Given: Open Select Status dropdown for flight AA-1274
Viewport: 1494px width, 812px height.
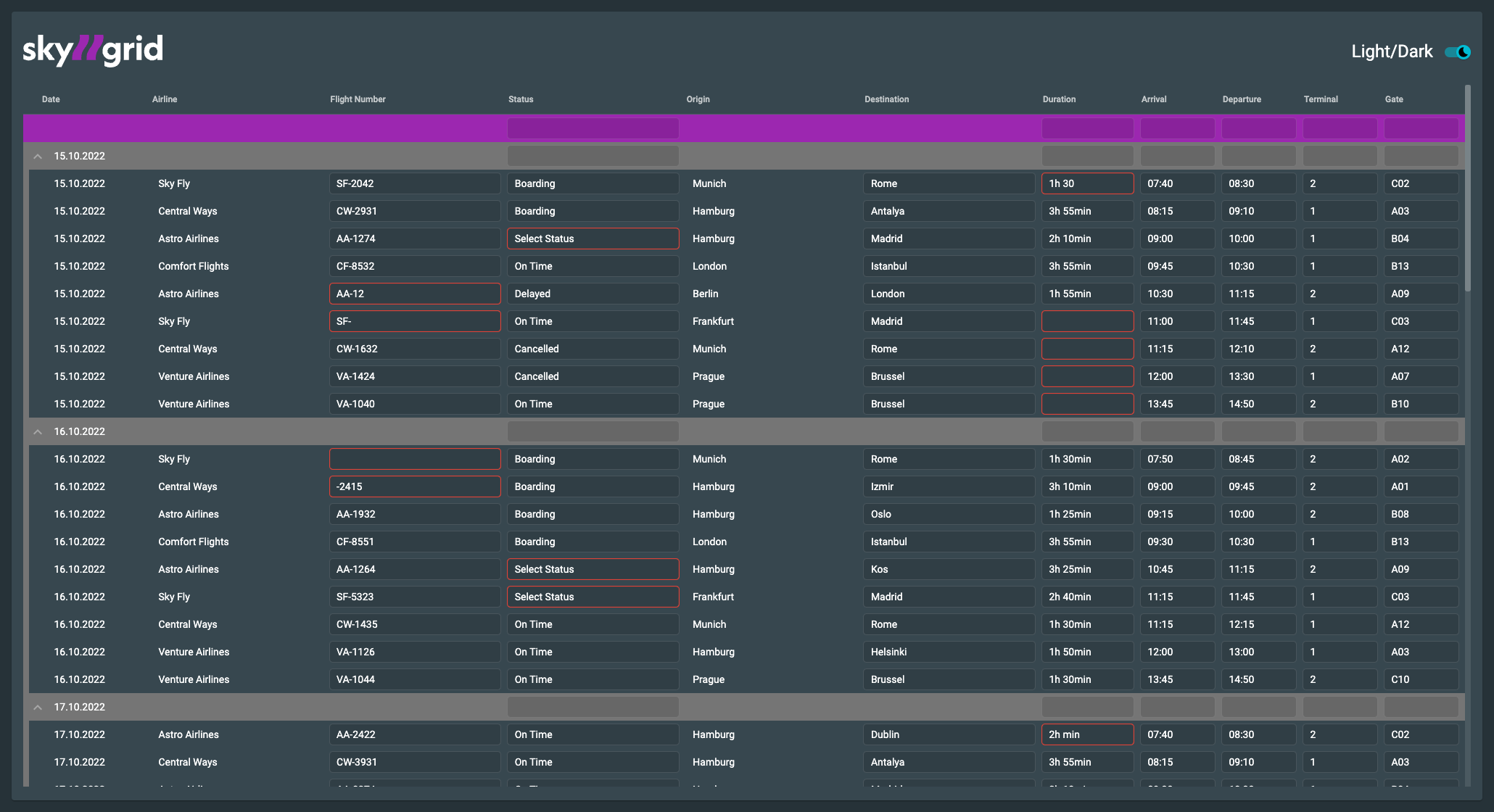Looking at the screenshot, I should 593,238.
